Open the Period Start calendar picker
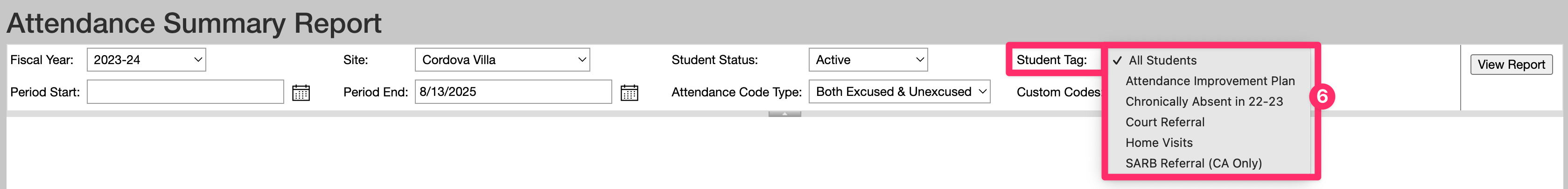Screen dimensions: 1568x189 (301, 93)
